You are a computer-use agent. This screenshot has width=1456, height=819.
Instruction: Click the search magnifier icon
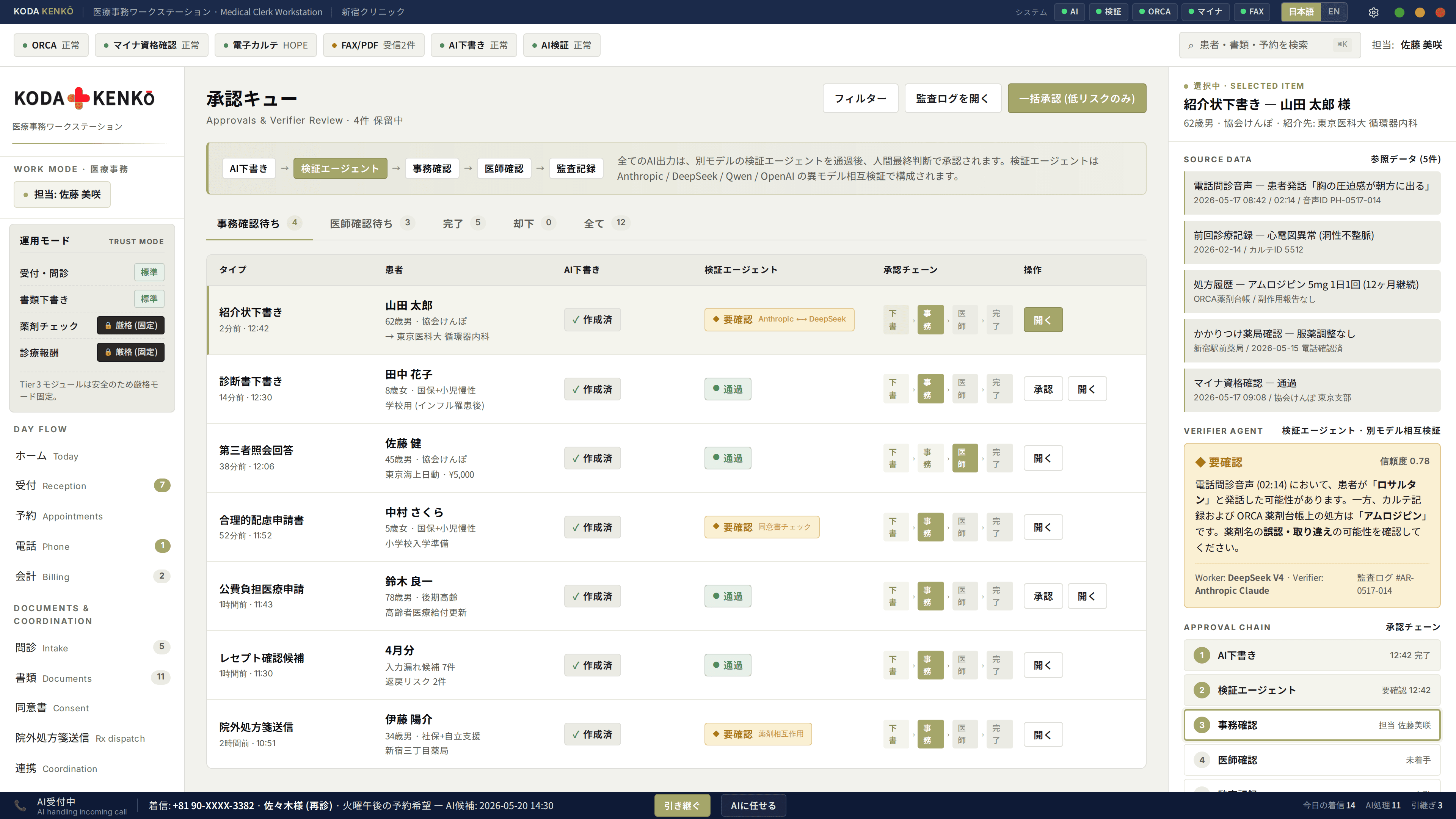pos(1191,45)
